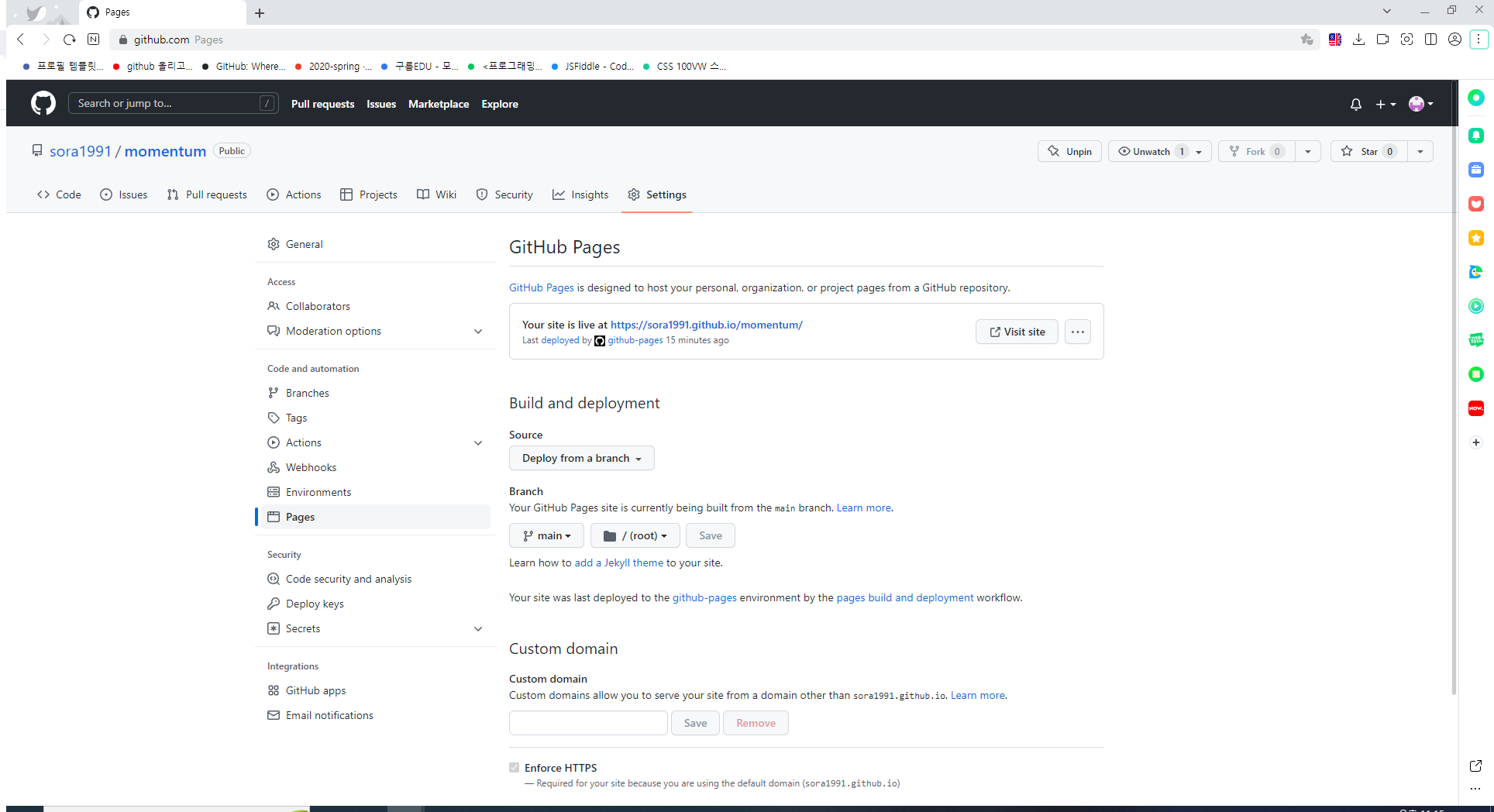Open Webhooks settings
This screenshot has height=812, width=1494.
[376, 467]
